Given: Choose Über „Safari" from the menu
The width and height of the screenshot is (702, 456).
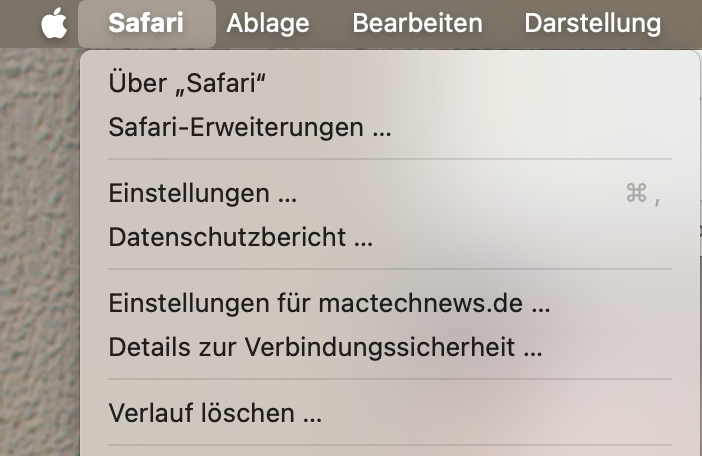Looking at the screenshot, I should click(390, 83).
